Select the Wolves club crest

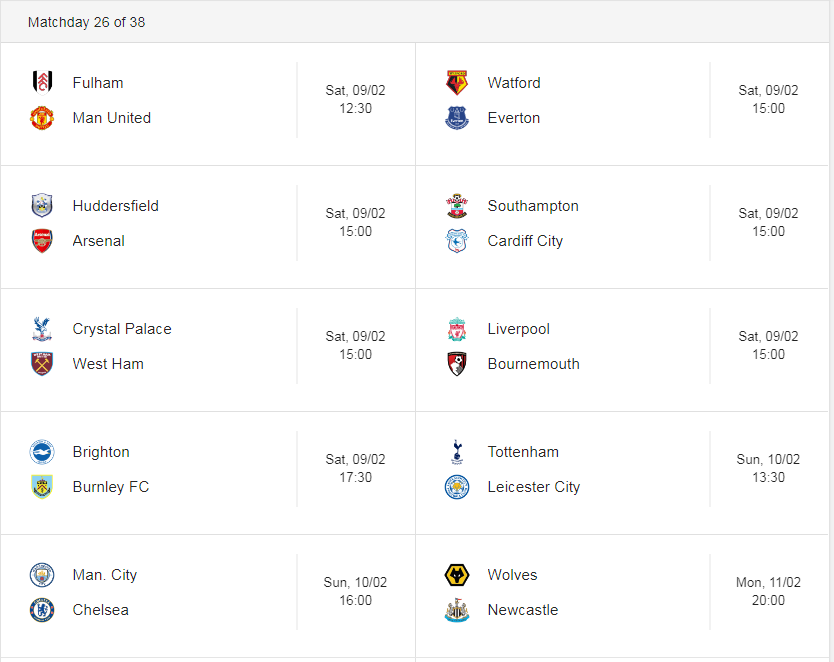pyautogui.click(x=457, y=575)
